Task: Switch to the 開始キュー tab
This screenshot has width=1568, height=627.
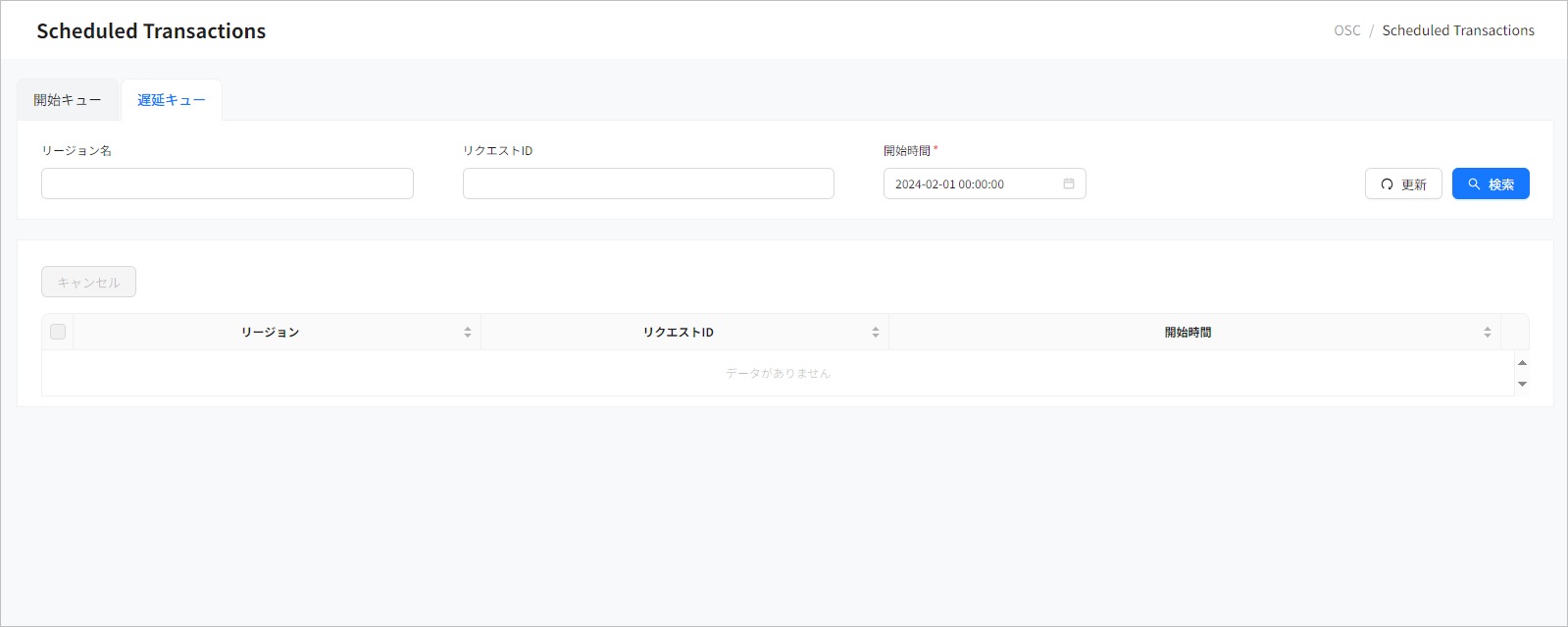Action: click(68, 100)
